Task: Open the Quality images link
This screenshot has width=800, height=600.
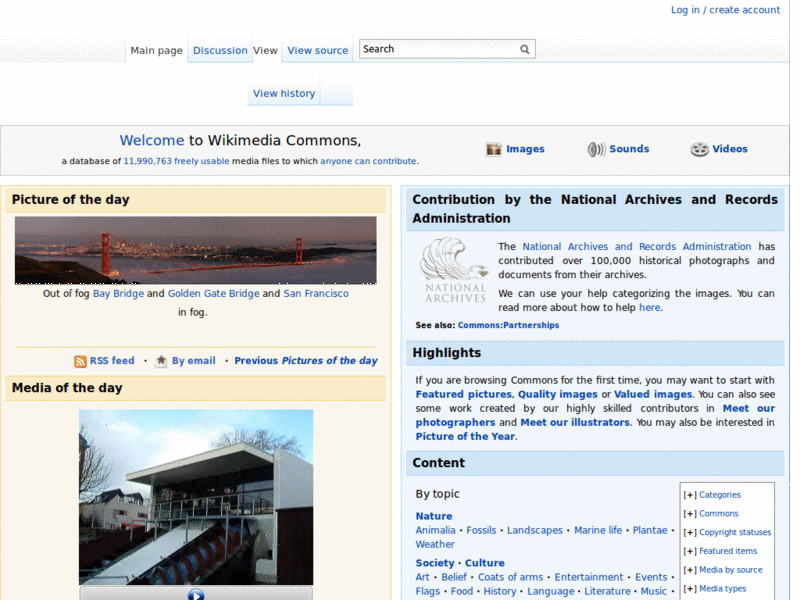Action: [x=558, y=394]
